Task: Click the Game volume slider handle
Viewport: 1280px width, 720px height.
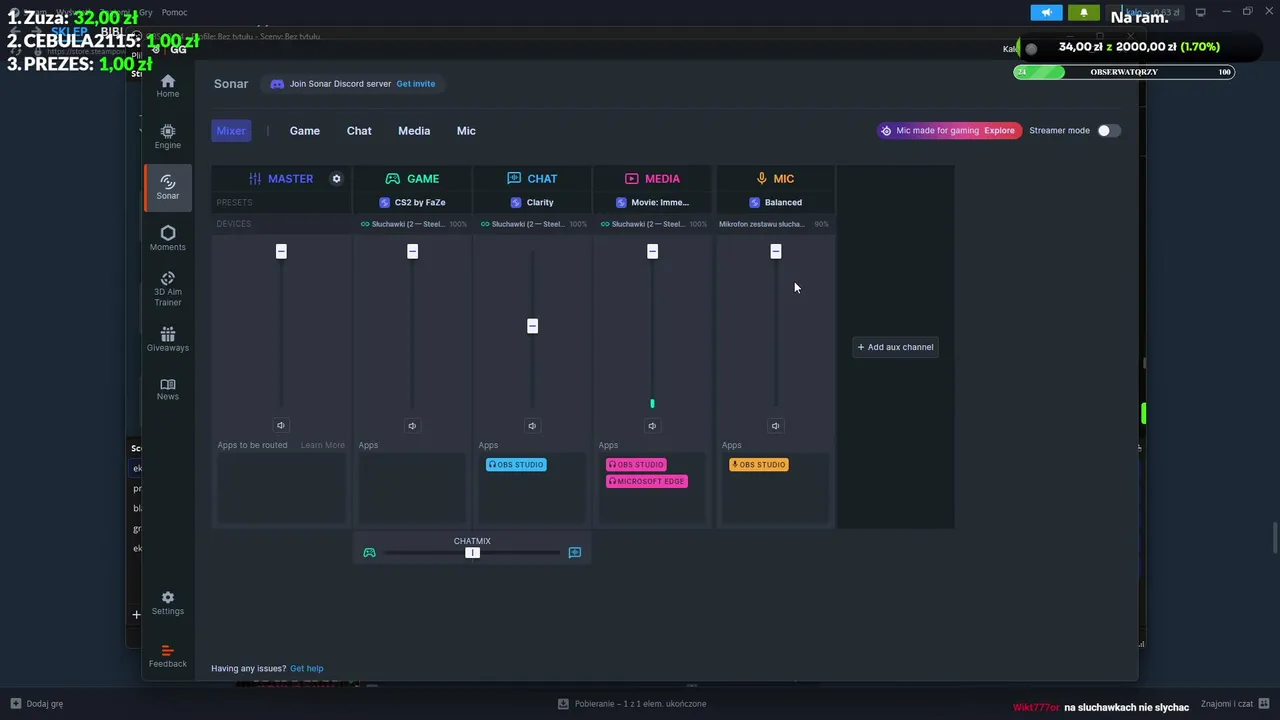Action: (x=412, y=251)
